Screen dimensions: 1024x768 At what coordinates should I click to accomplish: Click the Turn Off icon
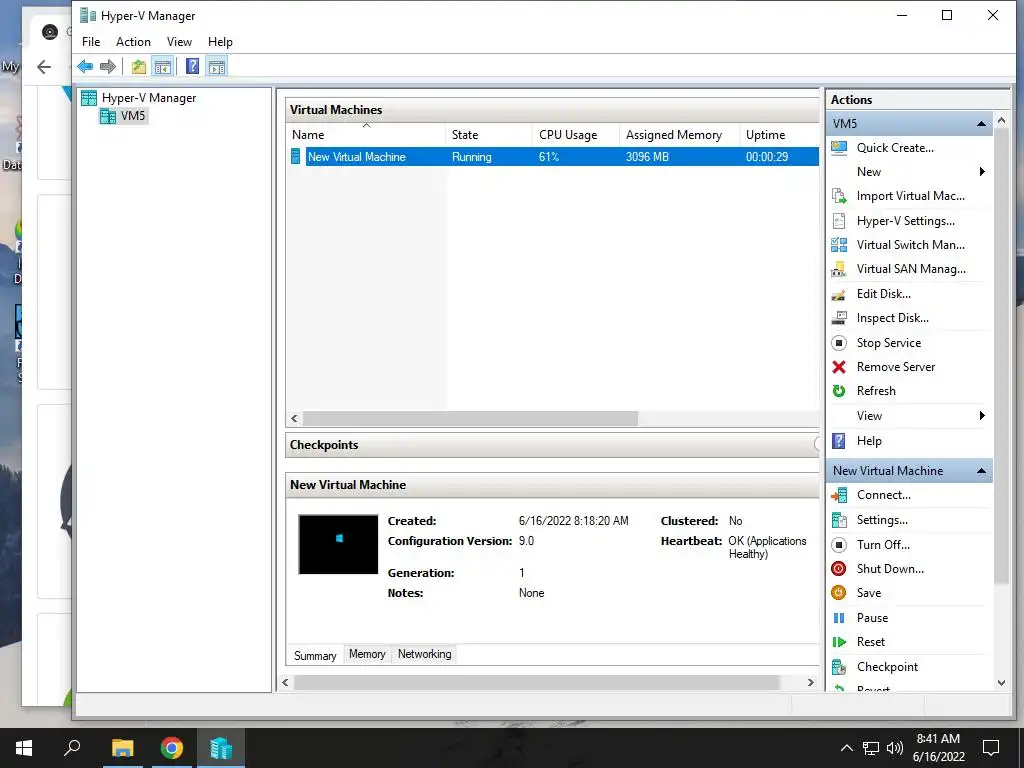[x=839, y=545]
